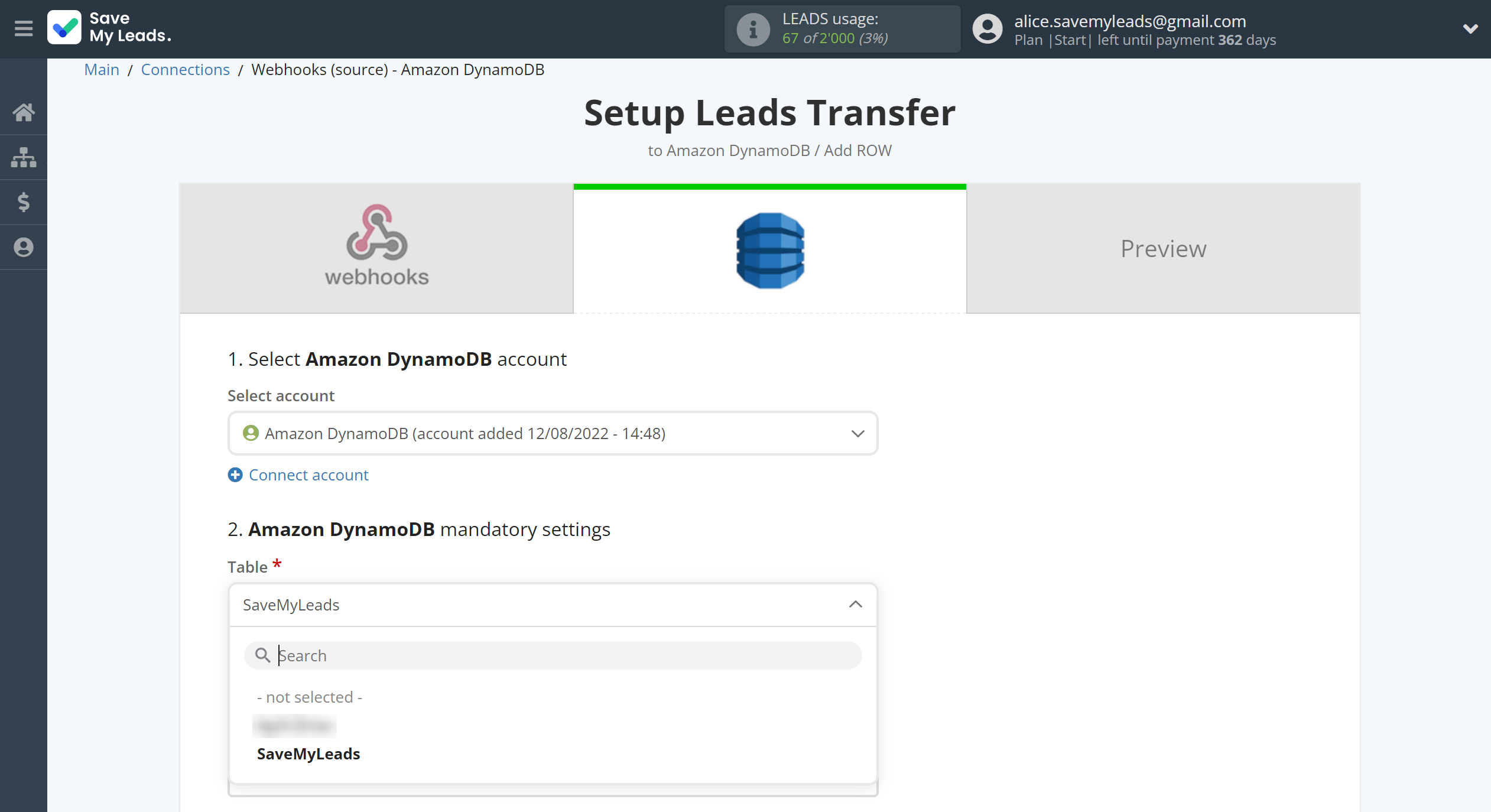1491x812 pixels.
Task: Click Connect account link
Action: pyautogui.click(x=308, y=475)
